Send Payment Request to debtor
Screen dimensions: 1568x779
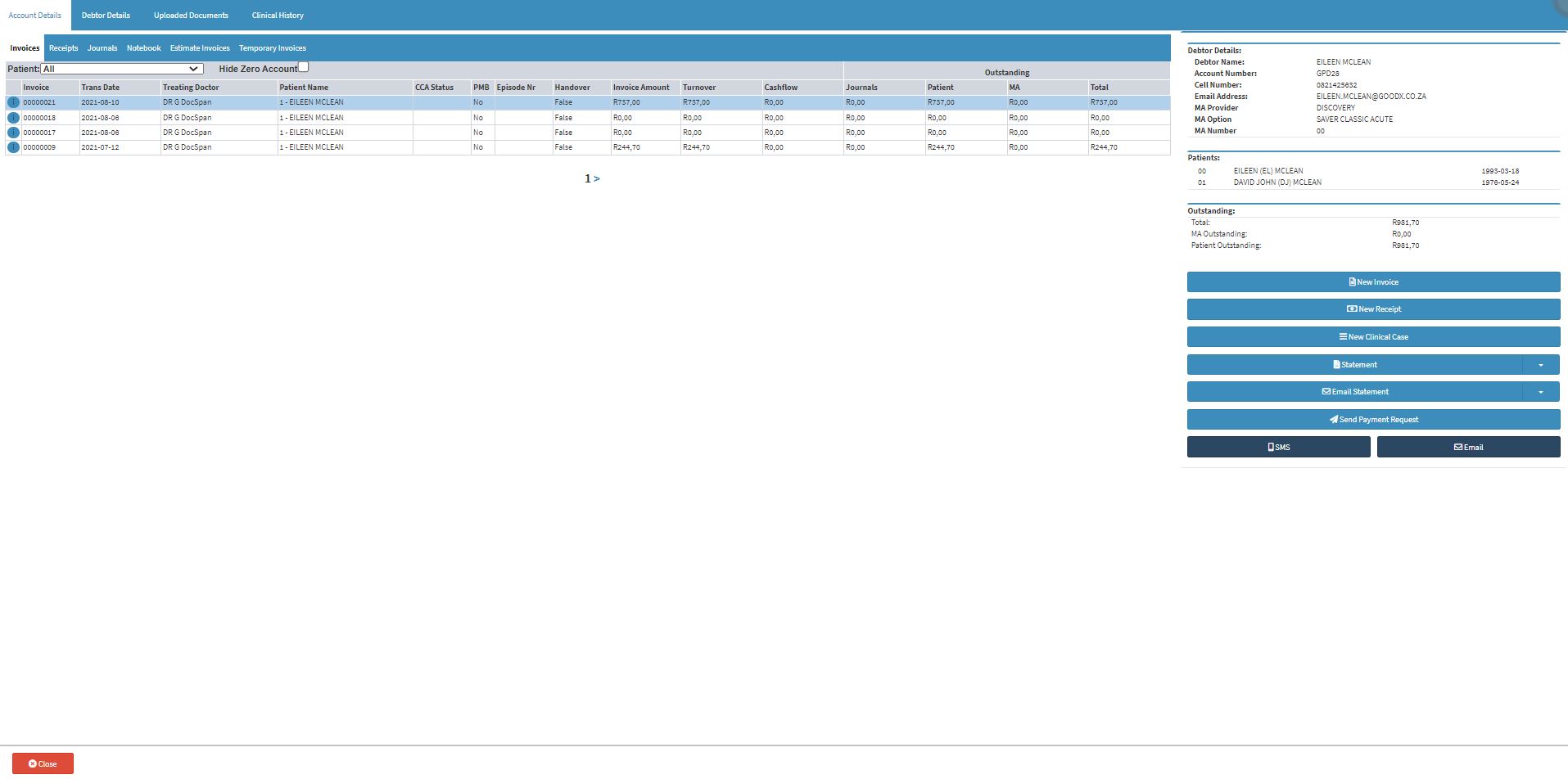coord(1373,420)
